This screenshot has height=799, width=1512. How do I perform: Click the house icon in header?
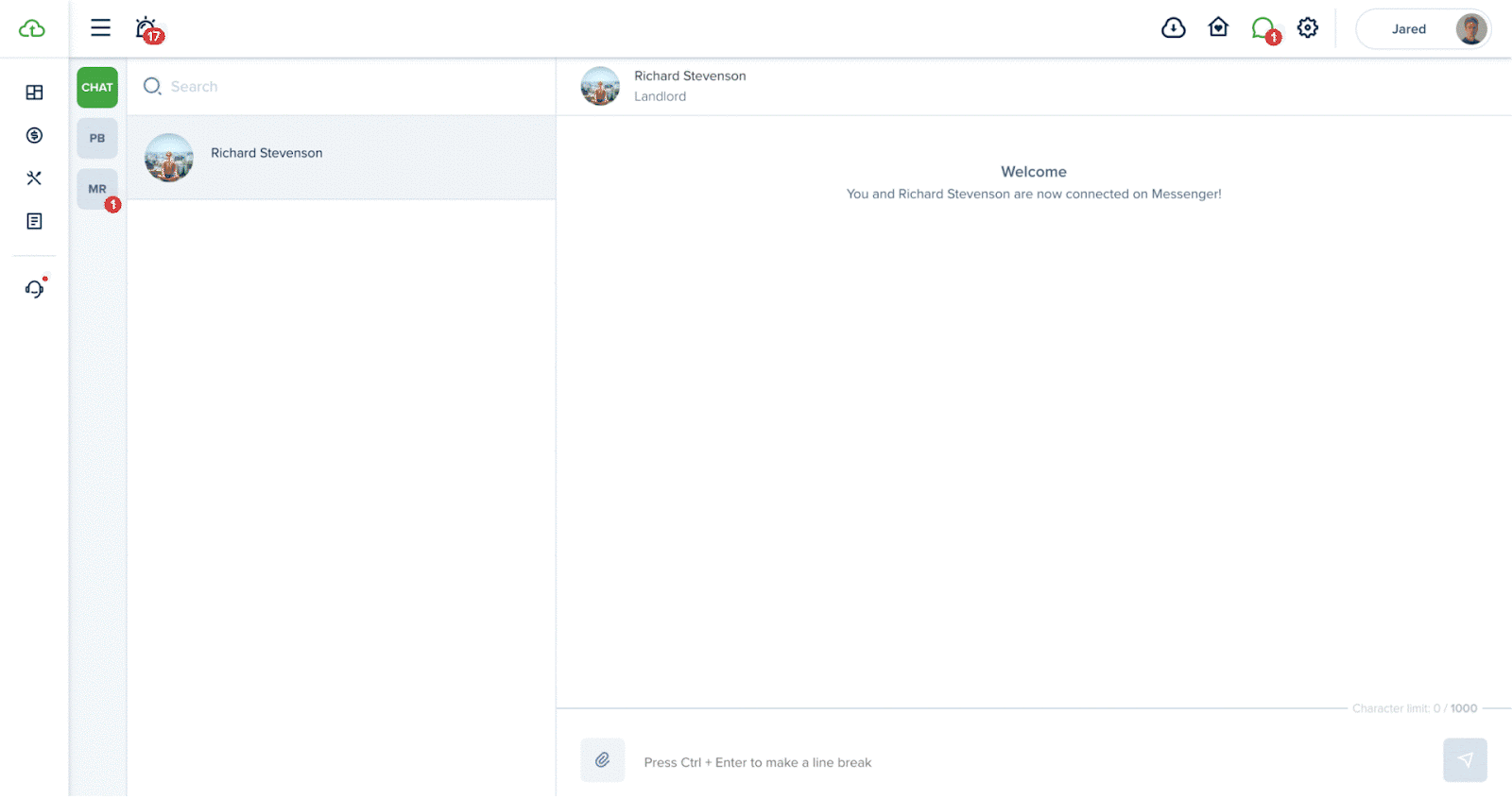1218,27
